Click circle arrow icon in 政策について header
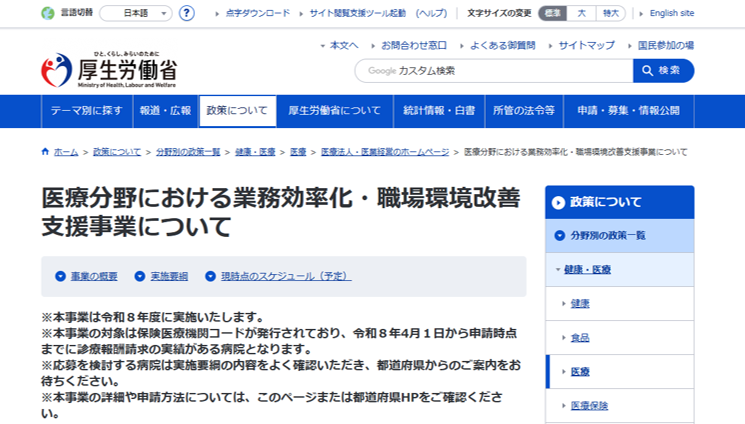745x424 pixels. [x=558, y=203]
